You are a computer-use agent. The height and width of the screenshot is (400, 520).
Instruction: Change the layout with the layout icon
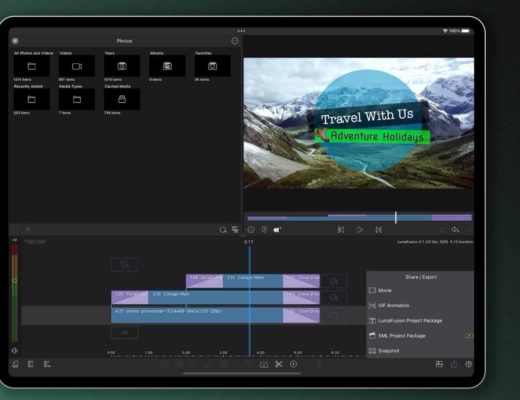coord(439,364)
